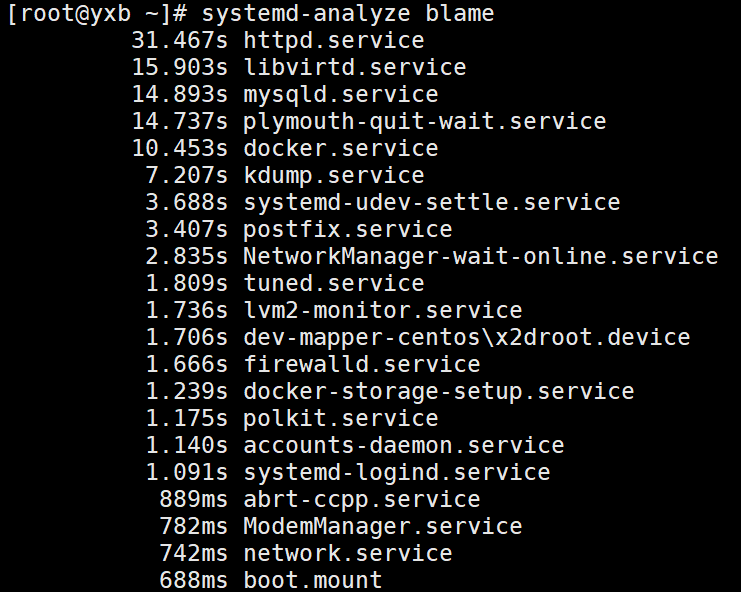Select lvm2-monitor.service line
Image resolution: width=741 pixels, height=592 pixels.
tap(383, 311)
